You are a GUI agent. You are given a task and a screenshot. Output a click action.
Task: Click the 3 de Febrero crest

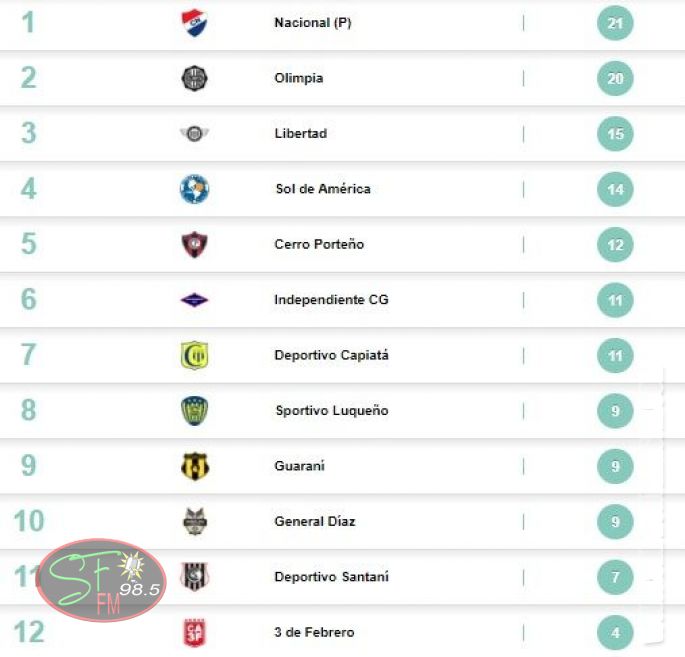194,632
